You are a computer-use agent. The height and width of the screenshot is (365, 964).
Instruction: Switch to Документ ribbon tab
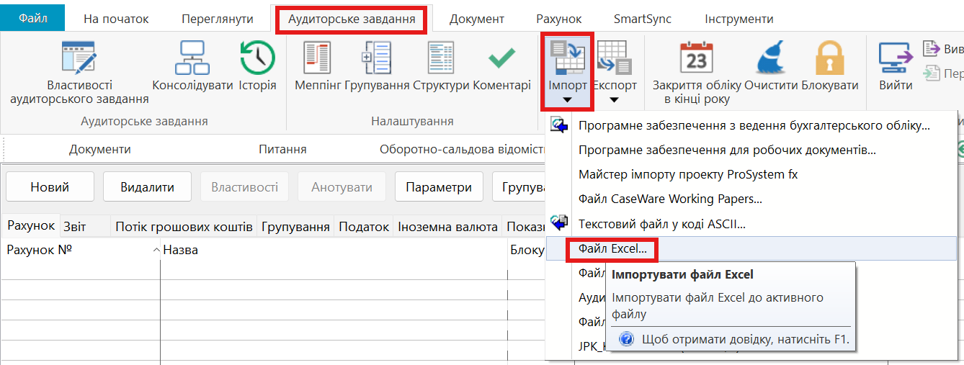[x=476, y=18]
